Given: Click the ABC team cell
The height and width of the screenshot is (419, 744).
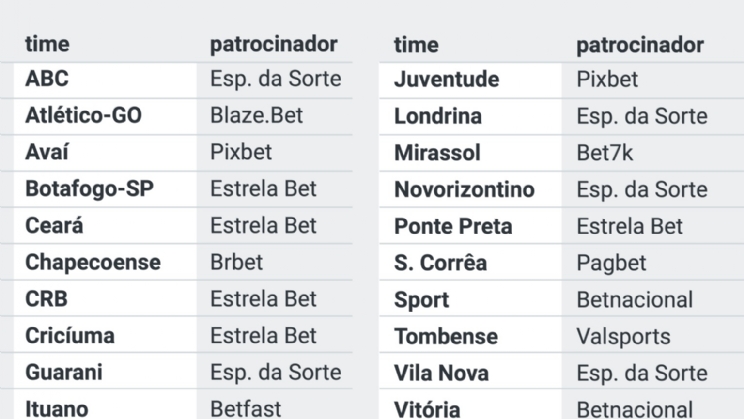Looking at the screenshot, I should point(46,79).
